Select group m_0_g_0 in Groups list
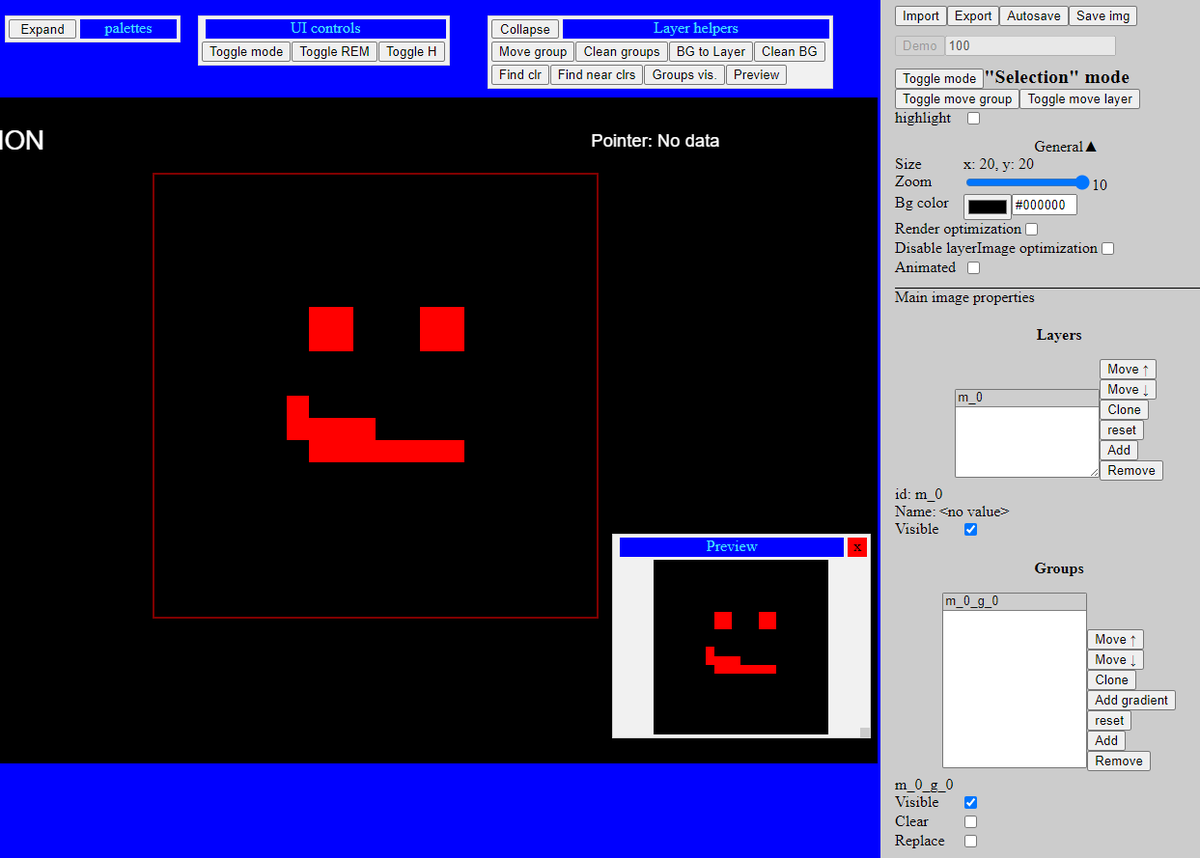The image size is (1200, 858). pos(1014,601)
